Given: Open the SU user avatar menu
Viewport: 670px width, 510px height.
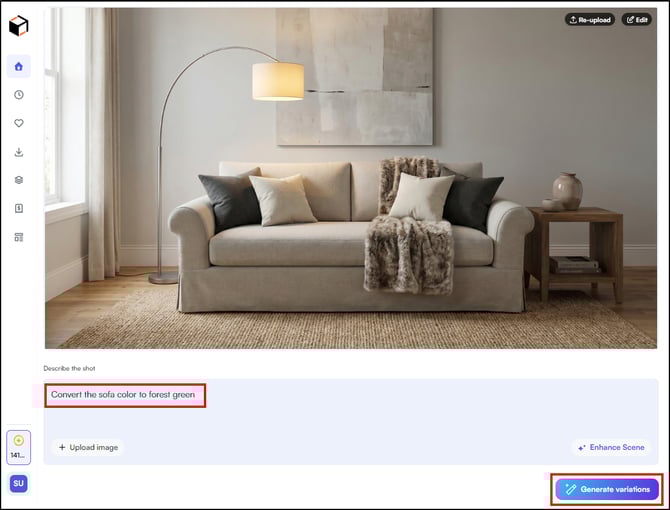Looking at the screenshot, I should click(18, 484).
